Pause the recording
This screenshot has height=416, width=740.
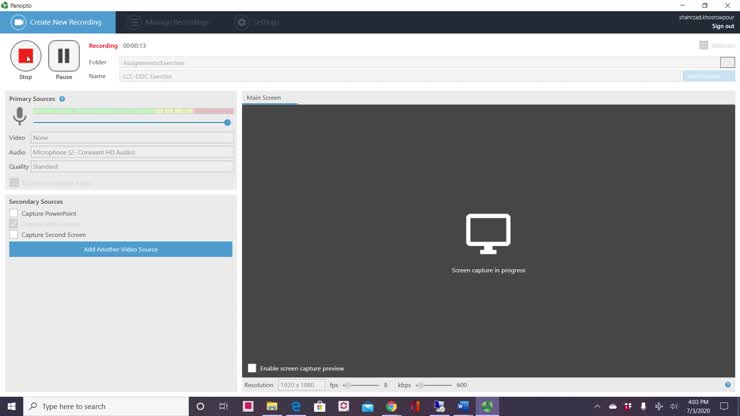click(64, 56)
